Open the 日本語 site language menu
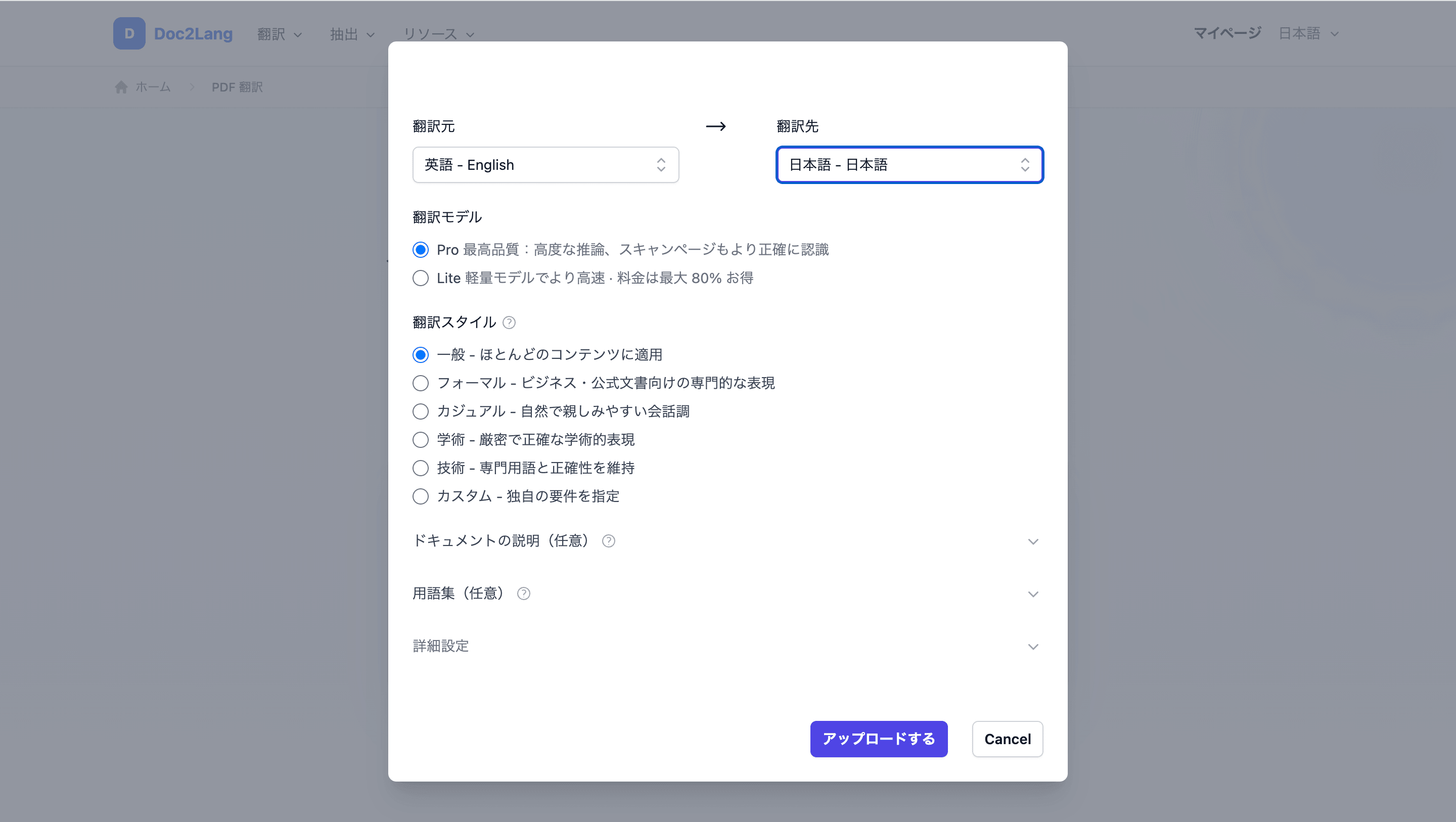This screenshot has height=822, width=1456. click(1308, 33)
